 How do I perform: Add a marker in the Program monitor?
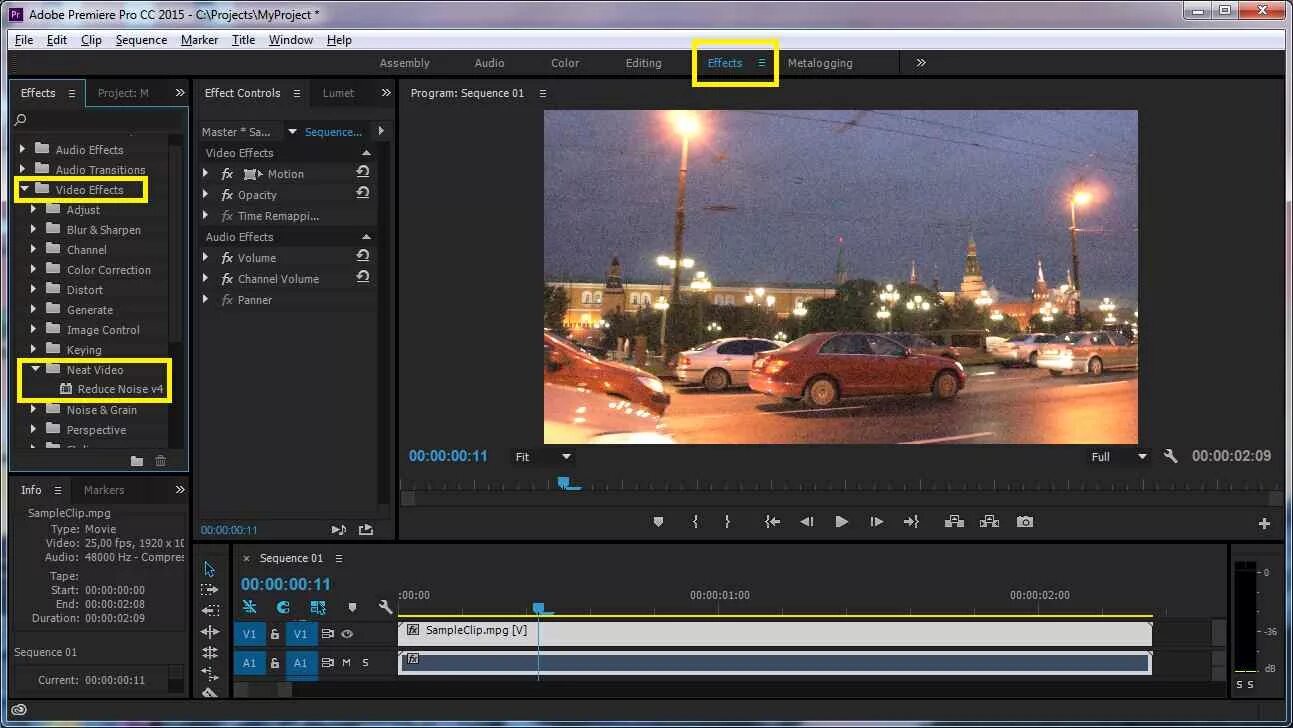pos(657,521)
